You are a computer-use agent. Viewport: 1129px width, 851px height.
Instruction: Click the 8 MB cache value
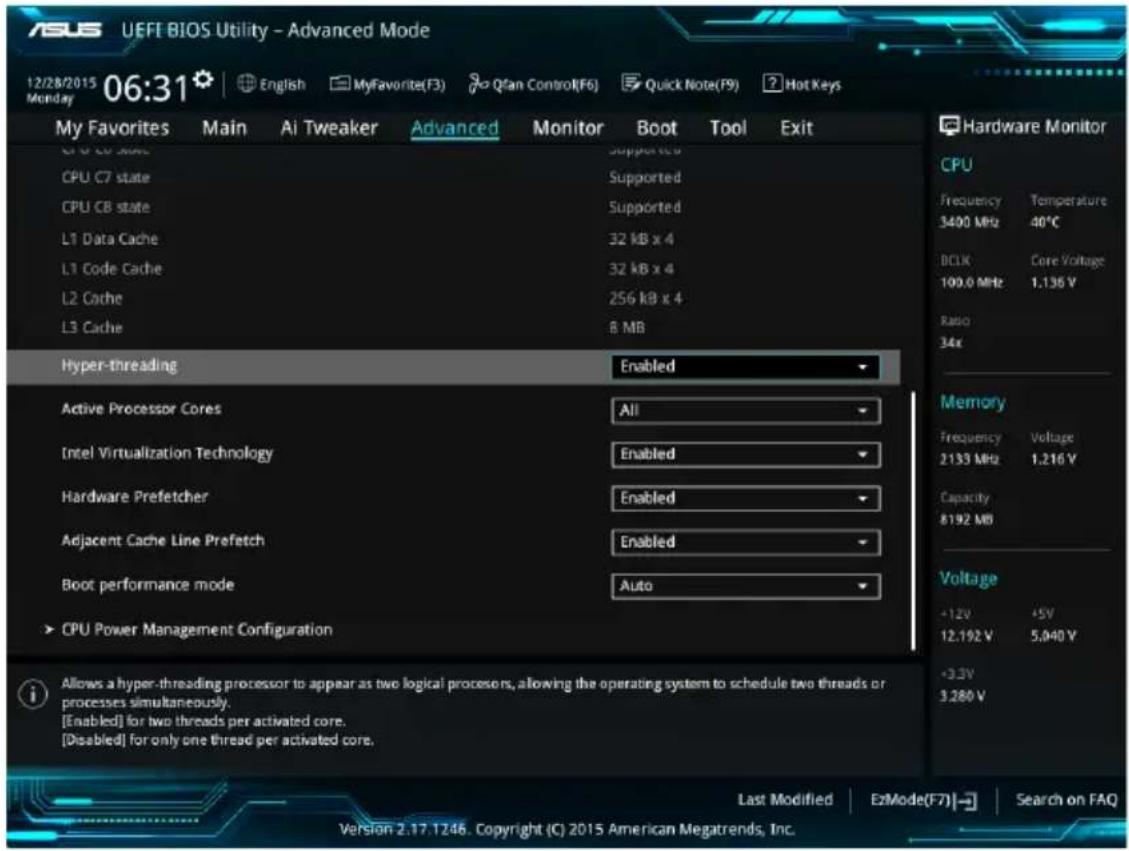click(626, 328)
